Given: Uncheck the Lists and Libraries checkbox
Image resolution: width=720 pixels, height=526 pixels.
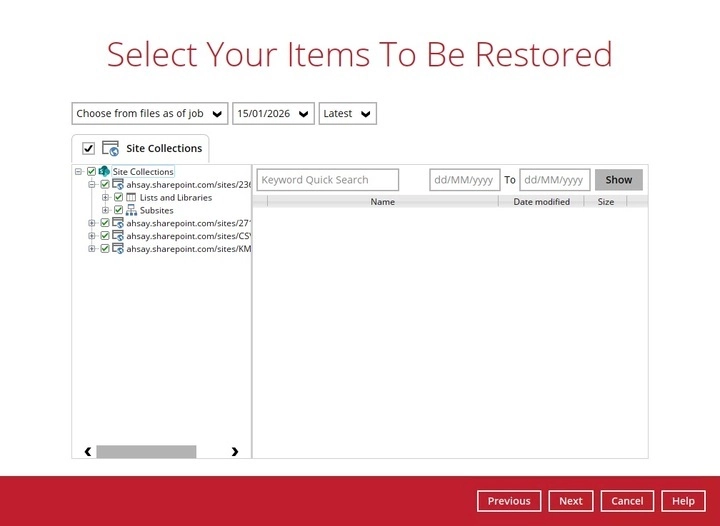Looking at the screenshot, I should (x=118, y=198).
